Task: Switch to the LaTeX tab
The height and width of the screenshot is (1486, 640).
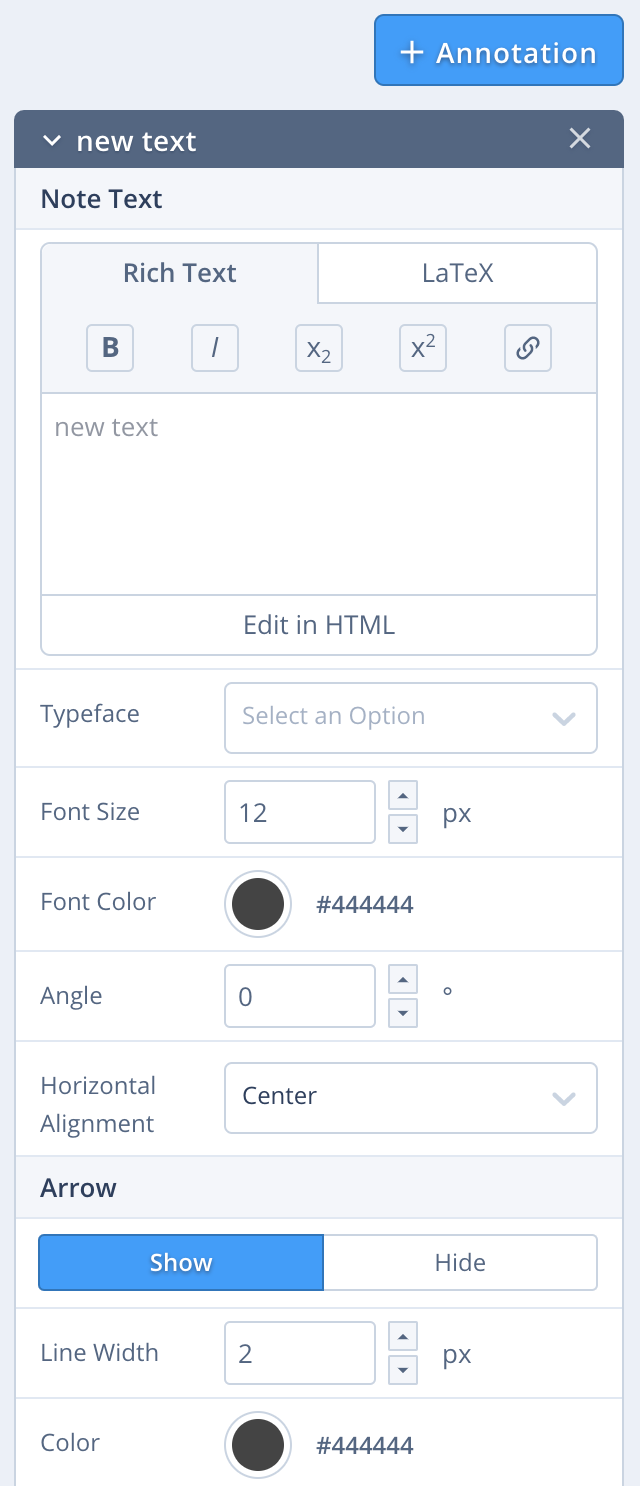Action: [x=456, y=272]
